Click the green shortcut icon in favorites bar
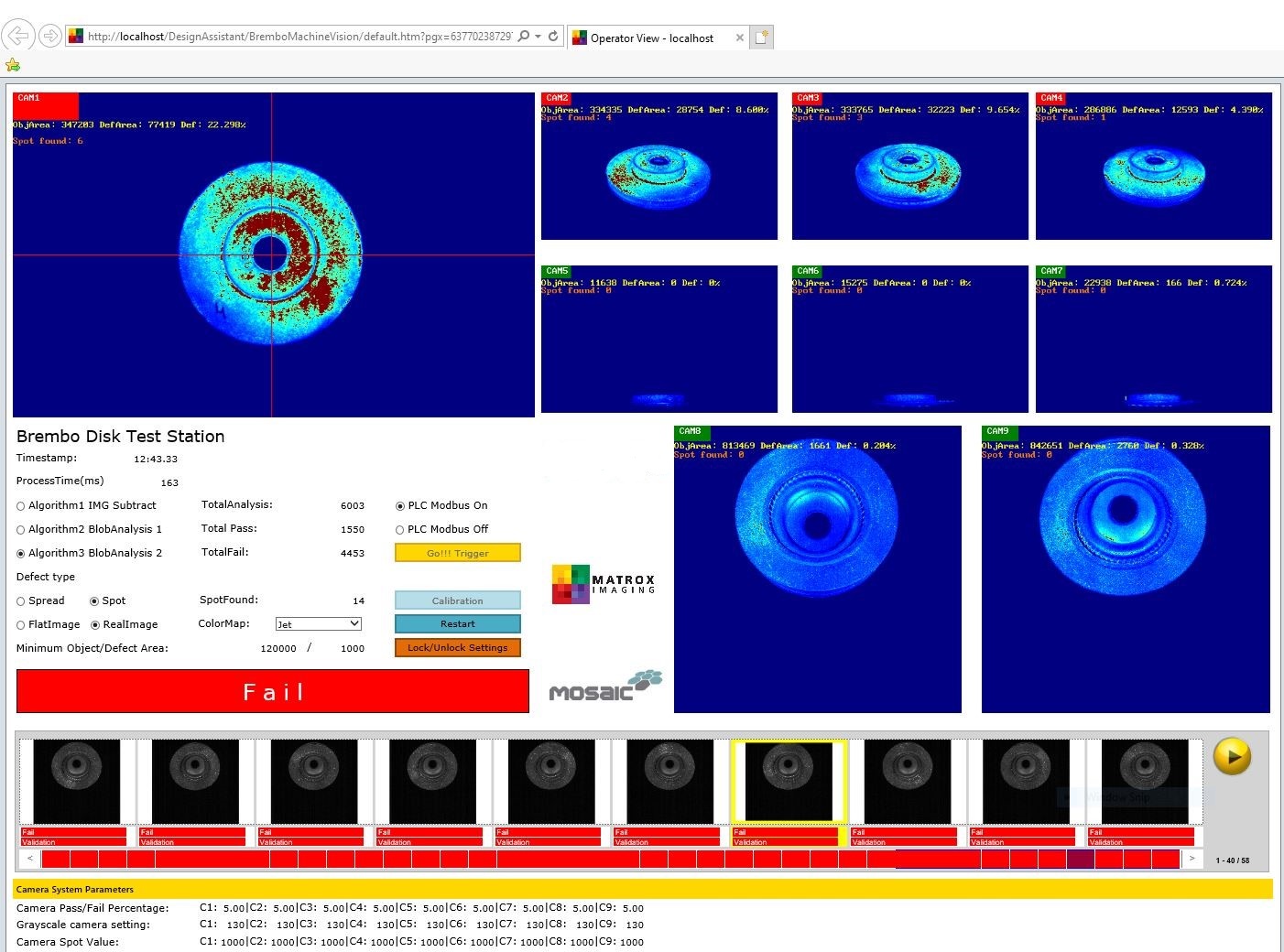Image resolution: width=1284 pixels, height=952 pixels. (12, 65)
